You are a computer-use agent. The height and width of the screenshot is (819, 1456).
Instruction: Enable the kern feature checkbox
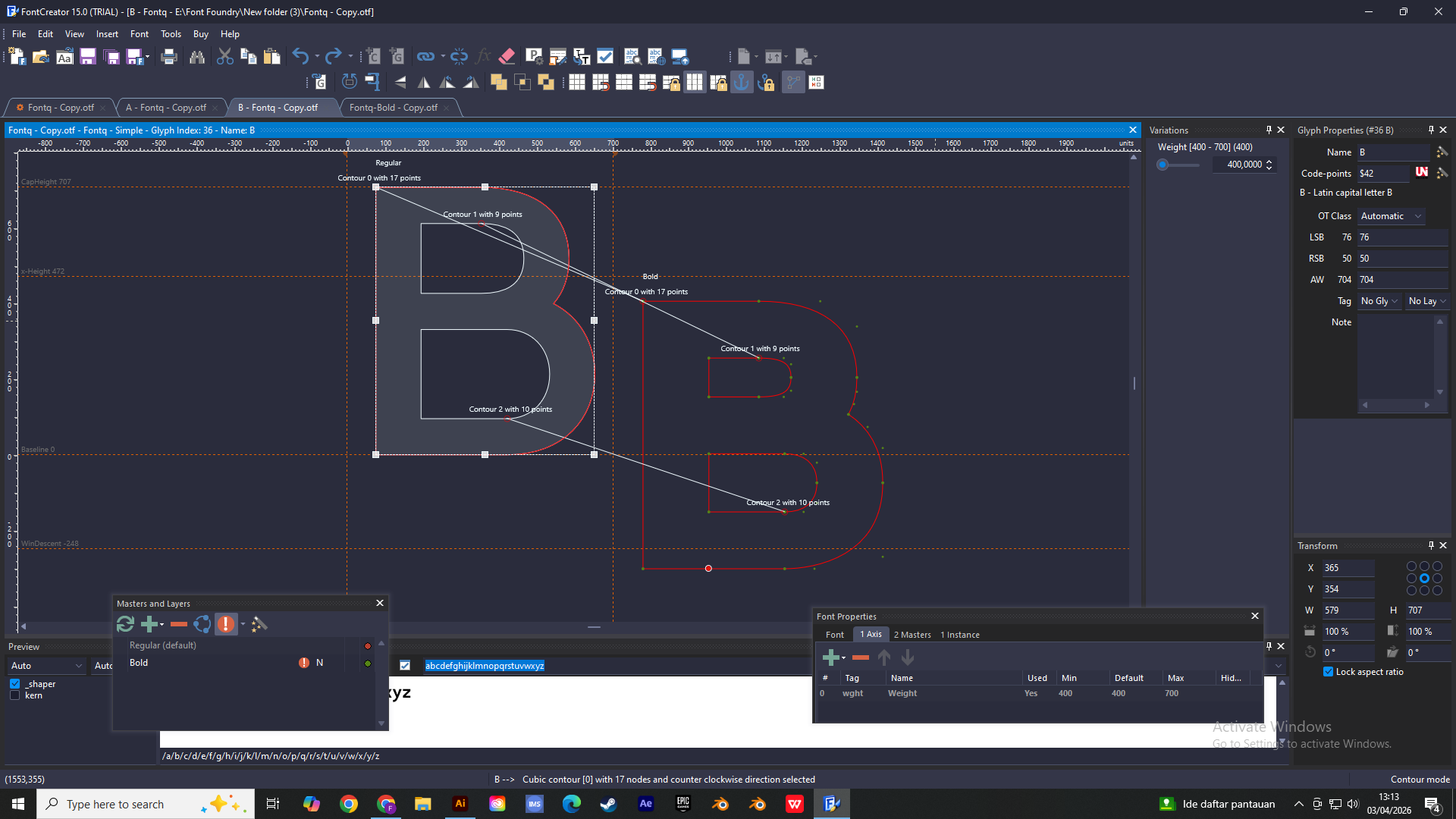coord(15,695)
